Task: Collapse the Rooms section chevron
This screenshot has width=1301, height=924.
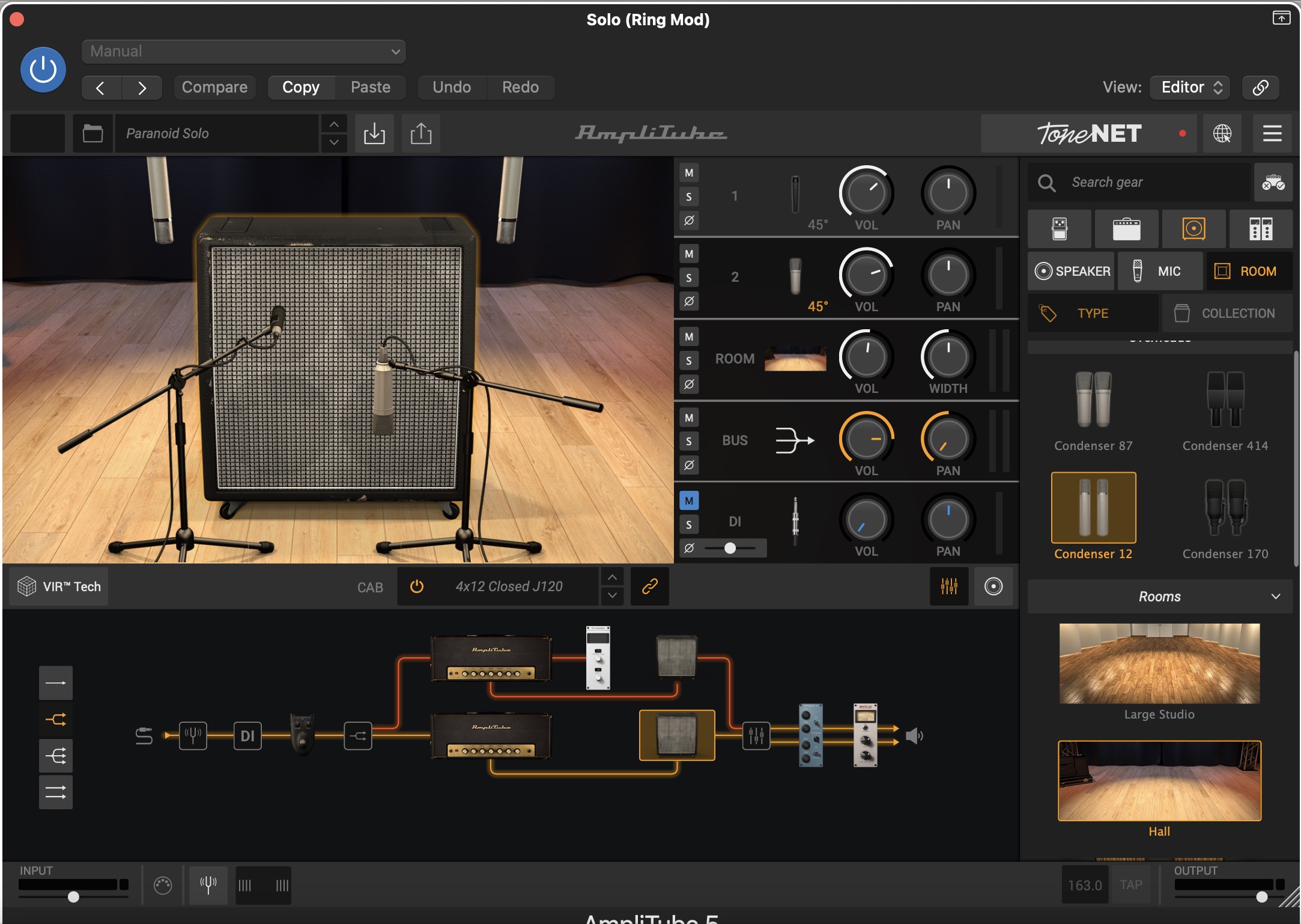Action: click(x=1275, y=597)
